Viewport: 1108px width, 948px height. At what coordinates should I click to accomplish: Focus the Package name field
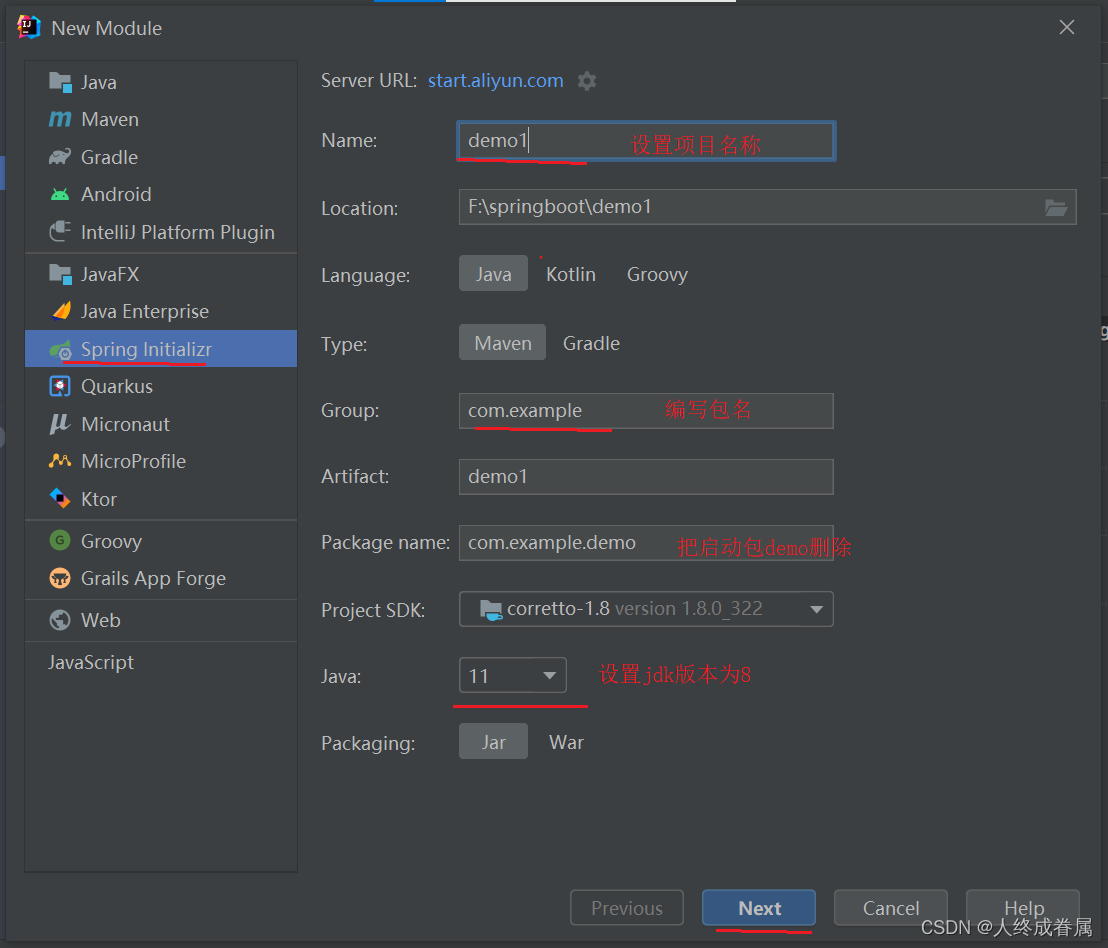646,543
